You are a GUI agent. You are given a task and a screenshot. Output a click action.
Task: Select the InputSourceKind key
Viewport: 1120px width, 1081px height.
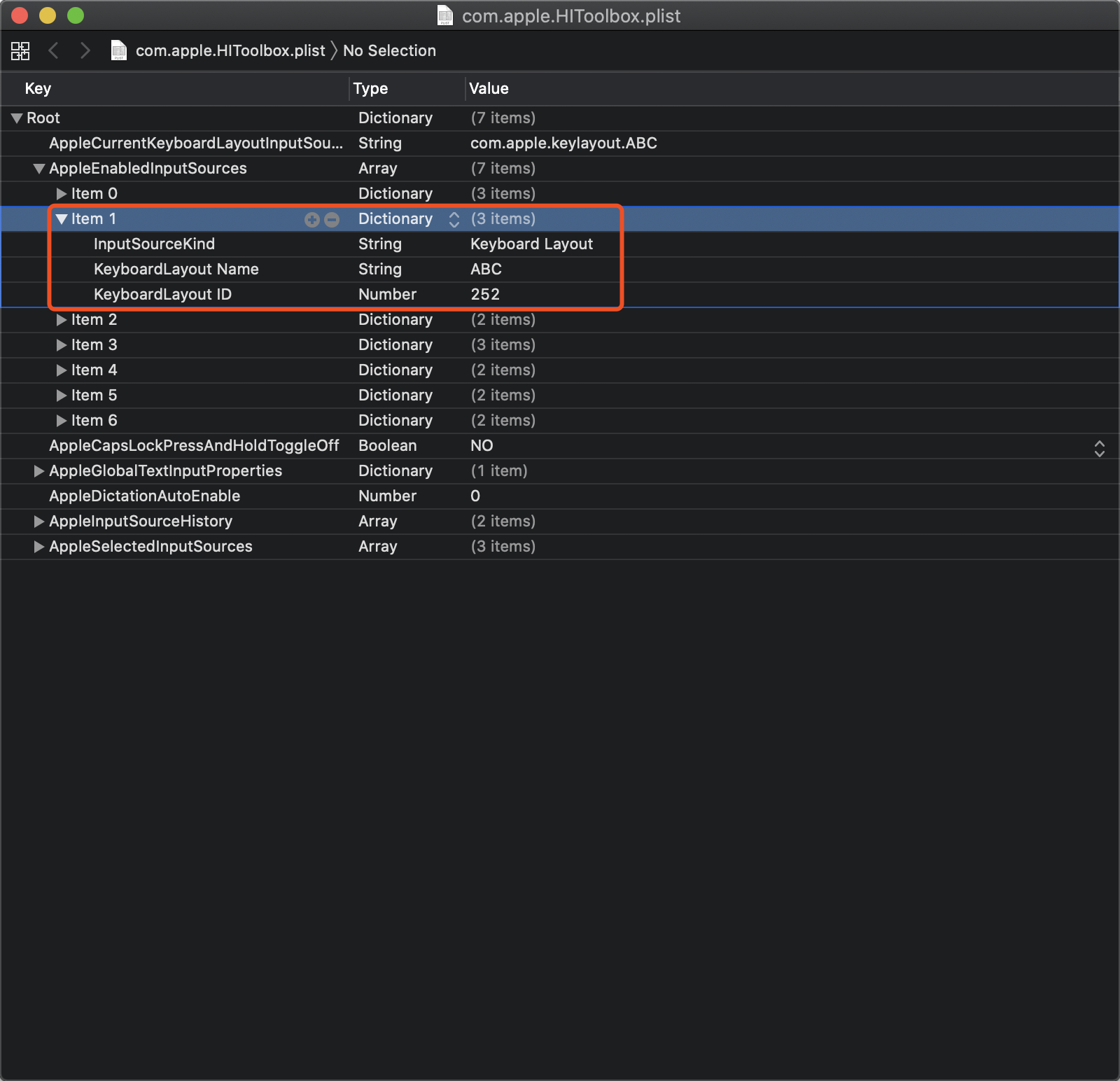point(154,244)
